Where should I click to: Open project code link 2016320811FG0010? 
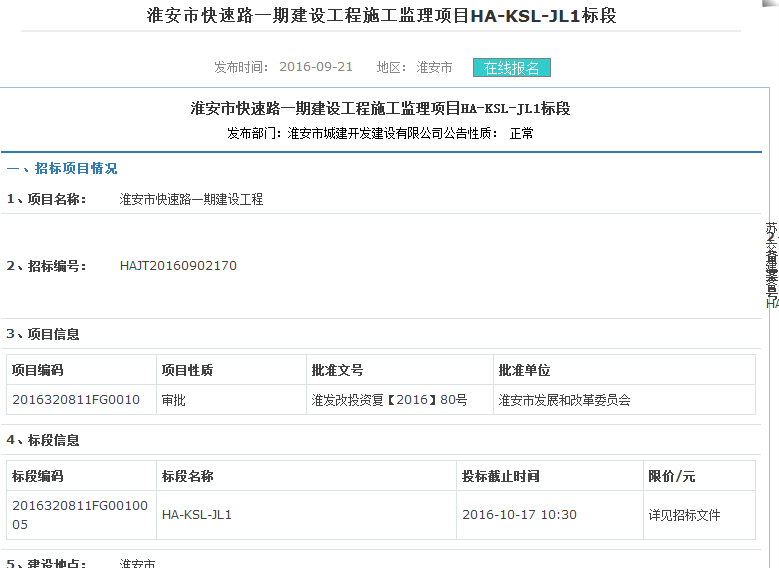pos(76,400)
